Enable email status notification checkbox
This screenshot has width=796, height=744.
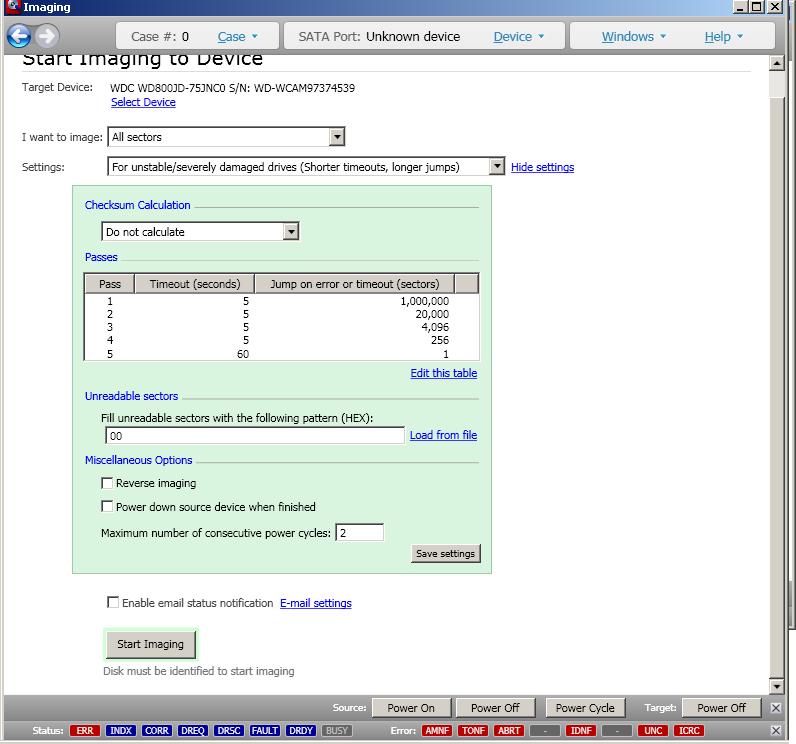[x=113, y=602]
